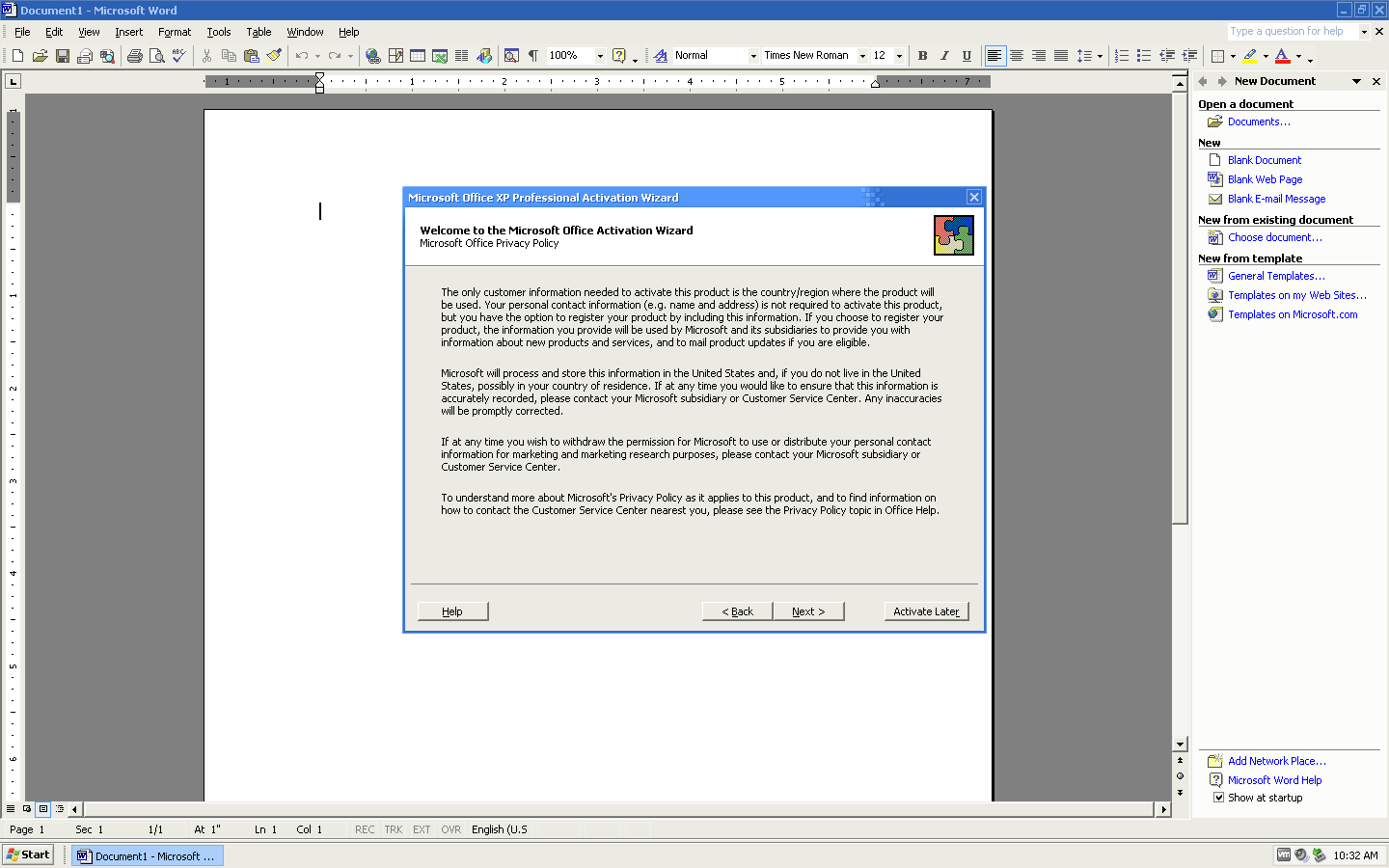
Task: Open the Borders dropdown arrow
Action: coord(1233,56)
